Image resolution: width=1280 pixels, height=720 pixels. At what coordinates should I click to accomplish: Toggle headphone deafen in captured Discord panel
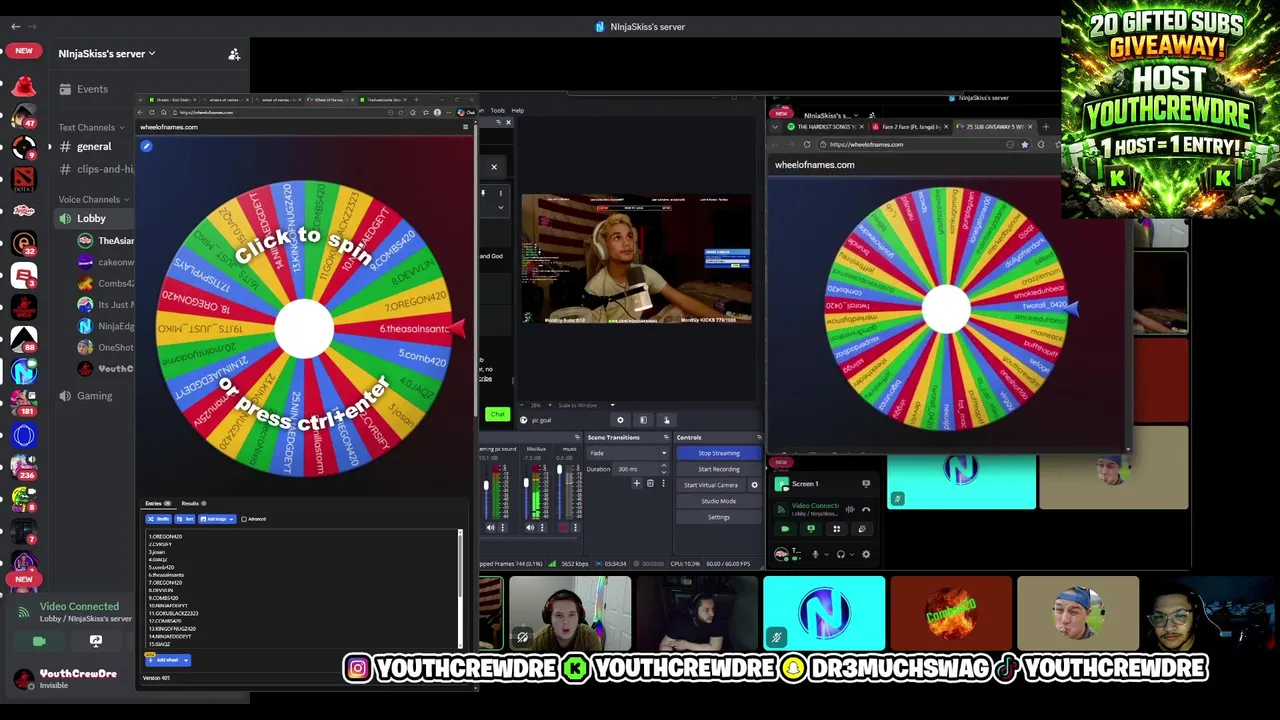[841, 554]
